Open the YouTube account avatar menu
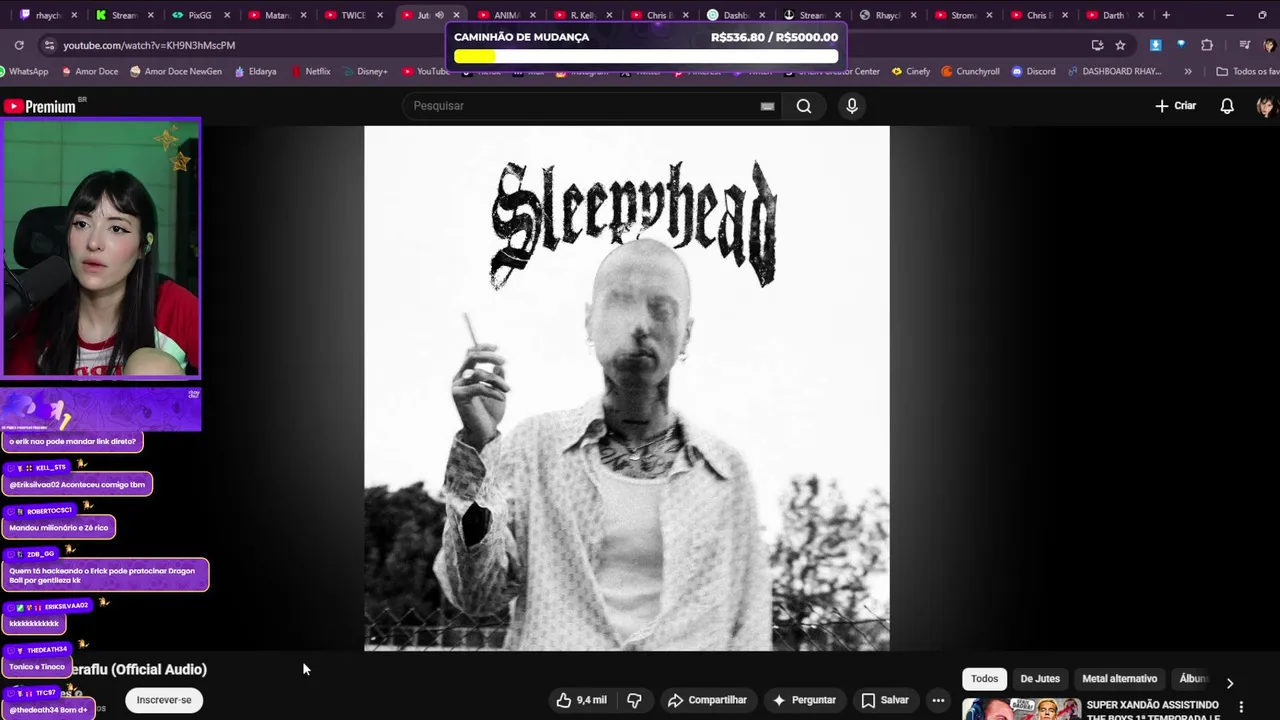This screenshot has height=720, width=1280. point(1267,106)
